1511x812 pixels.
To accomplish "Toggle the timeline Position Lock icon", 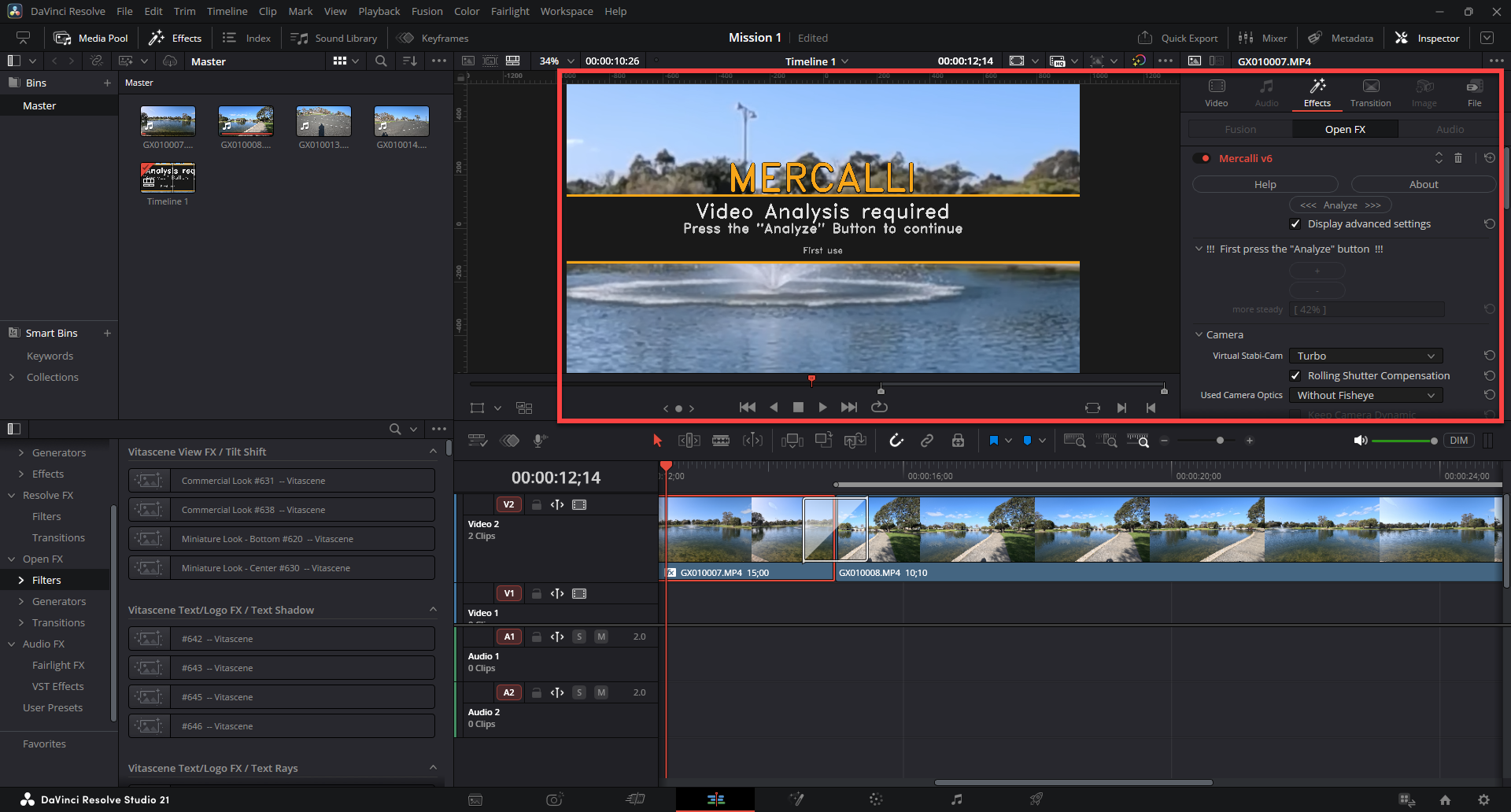I will pyautogui.click(x=958, y=441).
